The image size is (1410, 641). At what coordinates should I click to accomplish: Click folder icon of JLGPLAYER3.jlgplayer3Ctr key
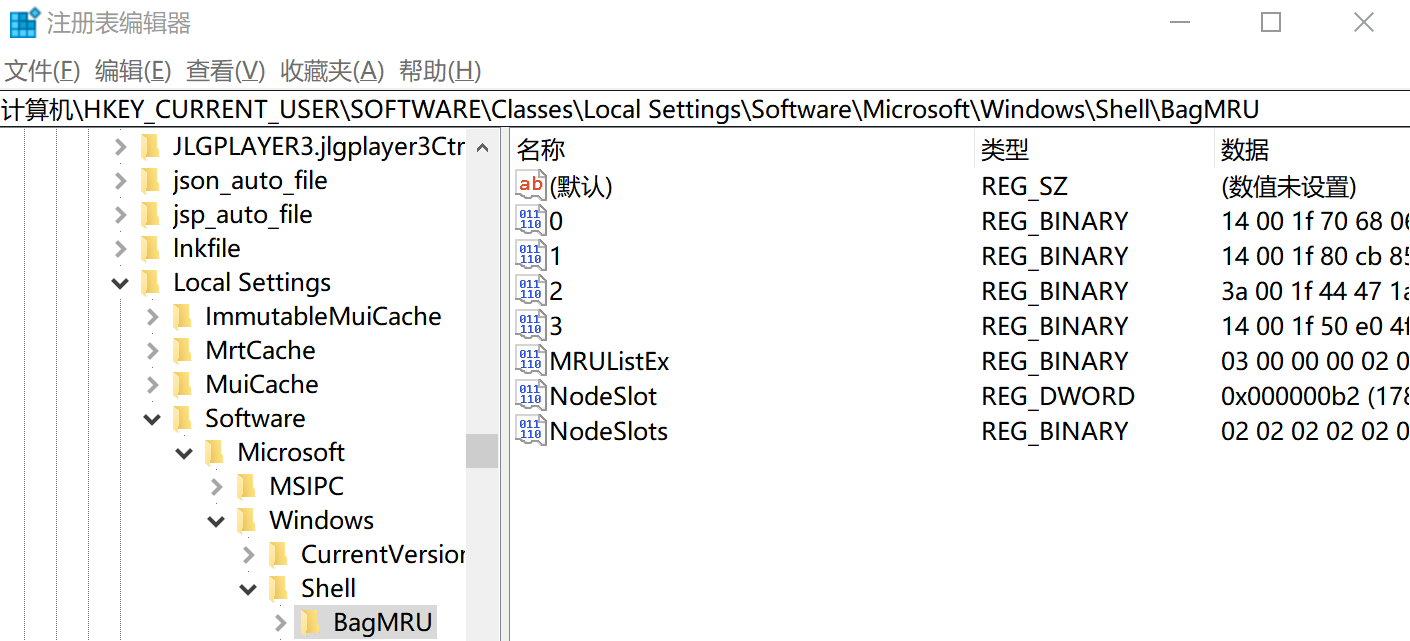coord(151,147)
